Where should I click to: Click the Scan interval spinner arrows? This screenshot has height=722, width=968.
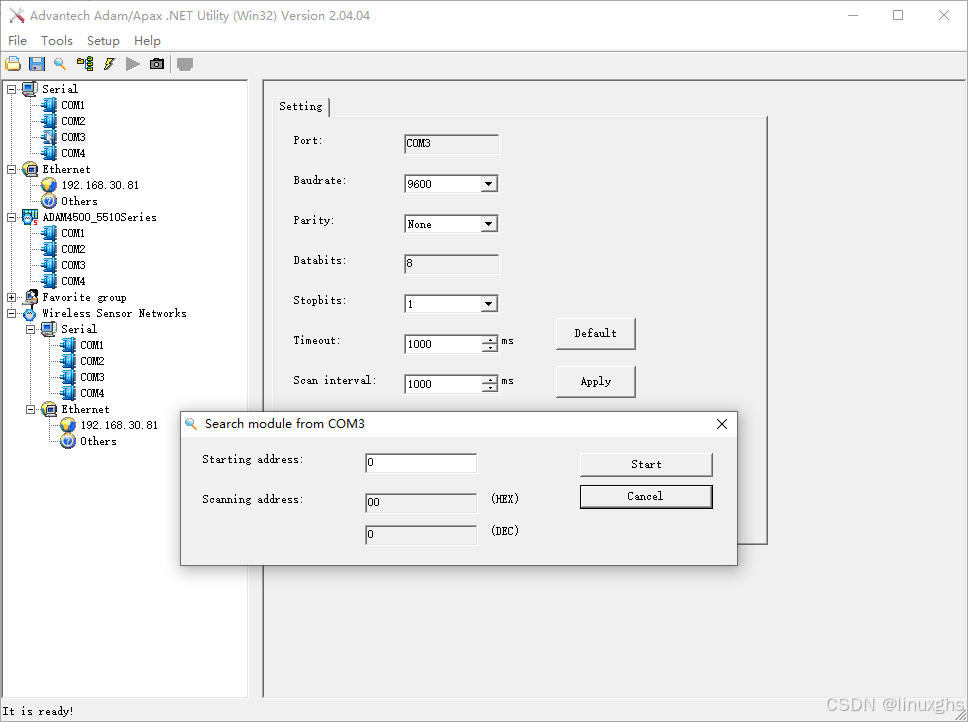(x=490, y=384)
